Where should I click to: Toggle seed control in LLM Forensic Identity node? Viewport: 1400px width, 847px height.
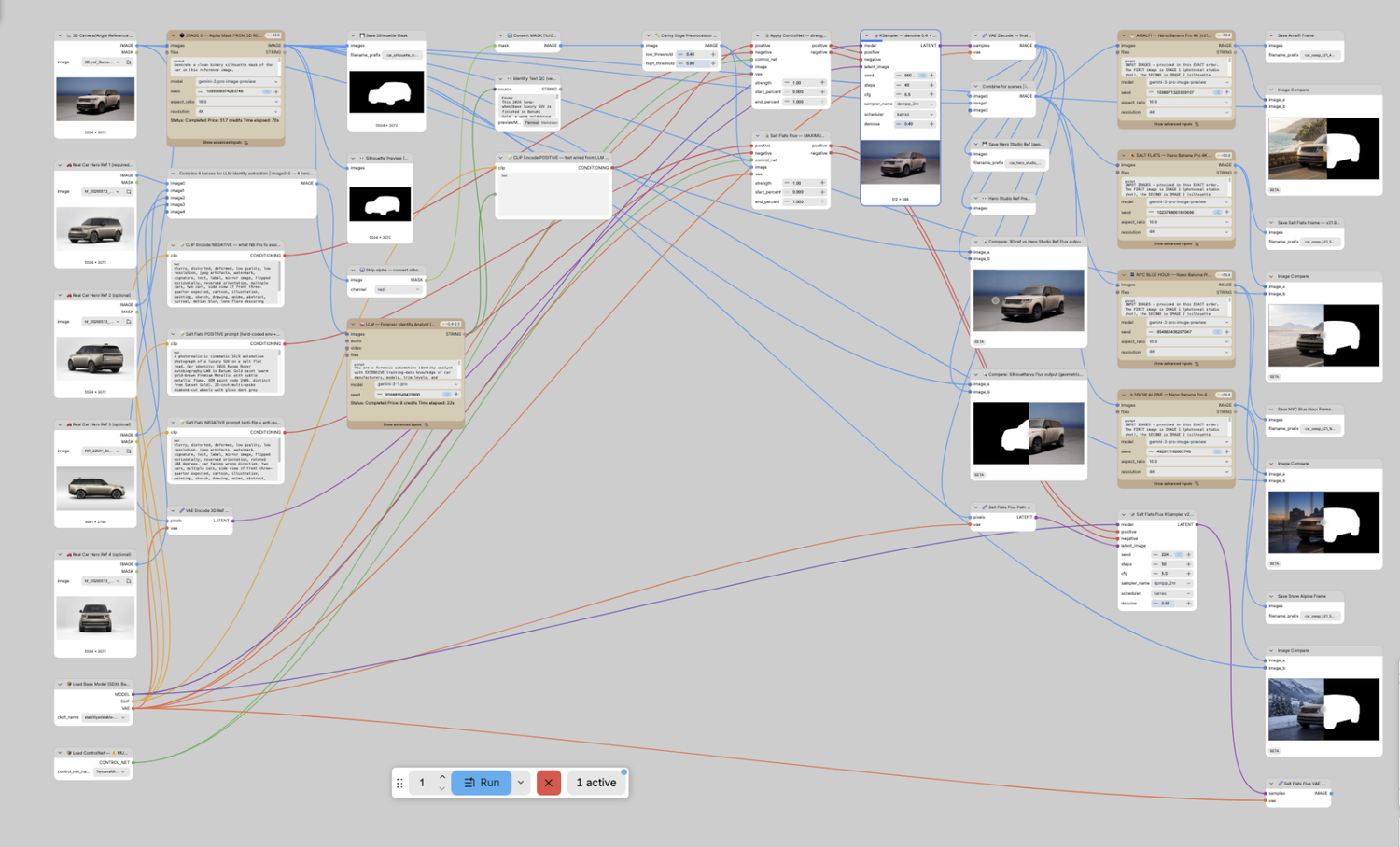click(447, 395)
